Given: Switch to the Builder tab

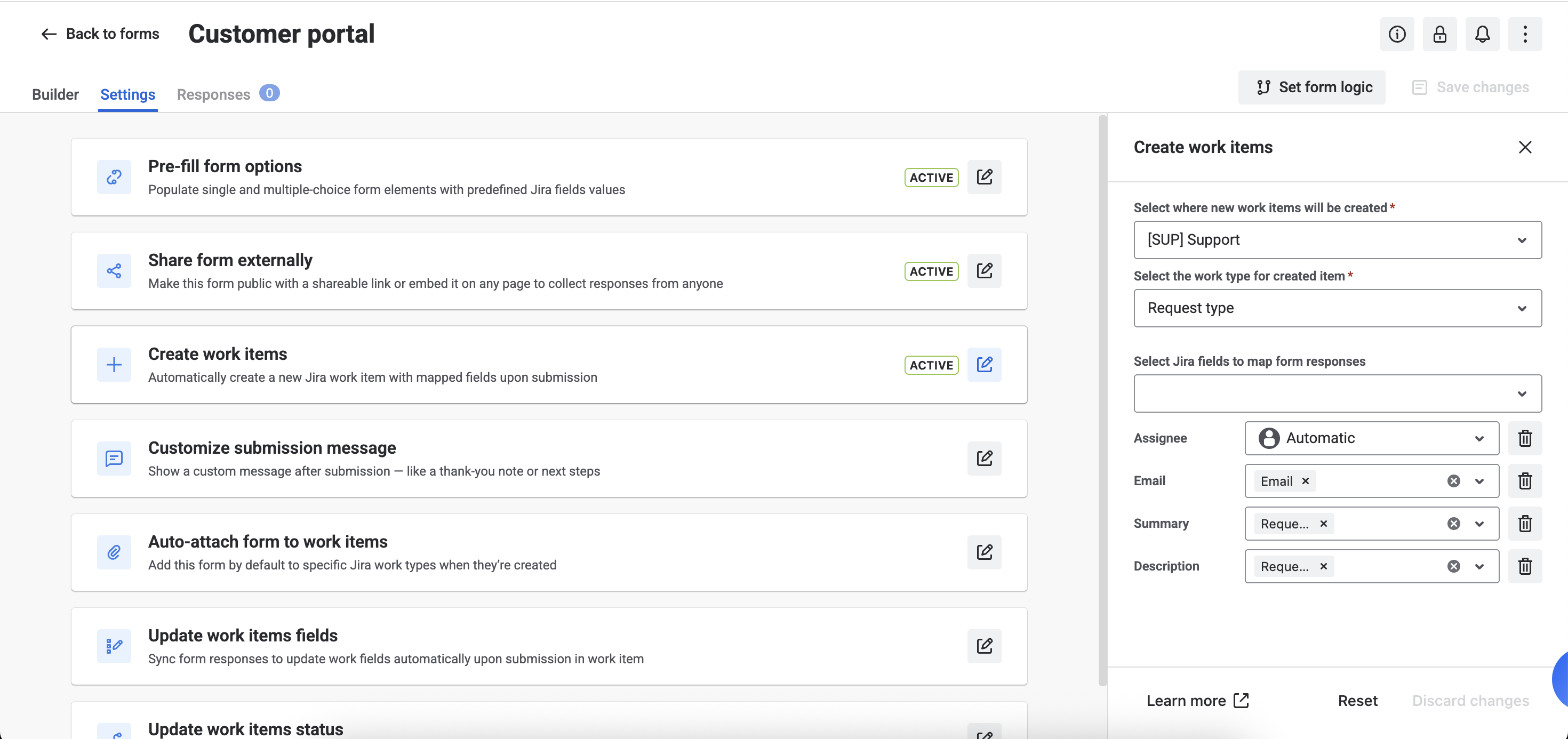Looking at the screenshot, I should [55, 94].
